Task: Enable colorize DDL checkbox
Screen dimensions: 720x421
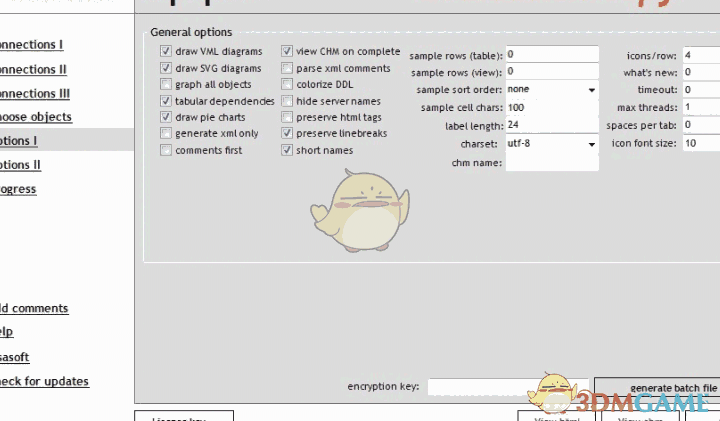Action: (x=287, y=84)
